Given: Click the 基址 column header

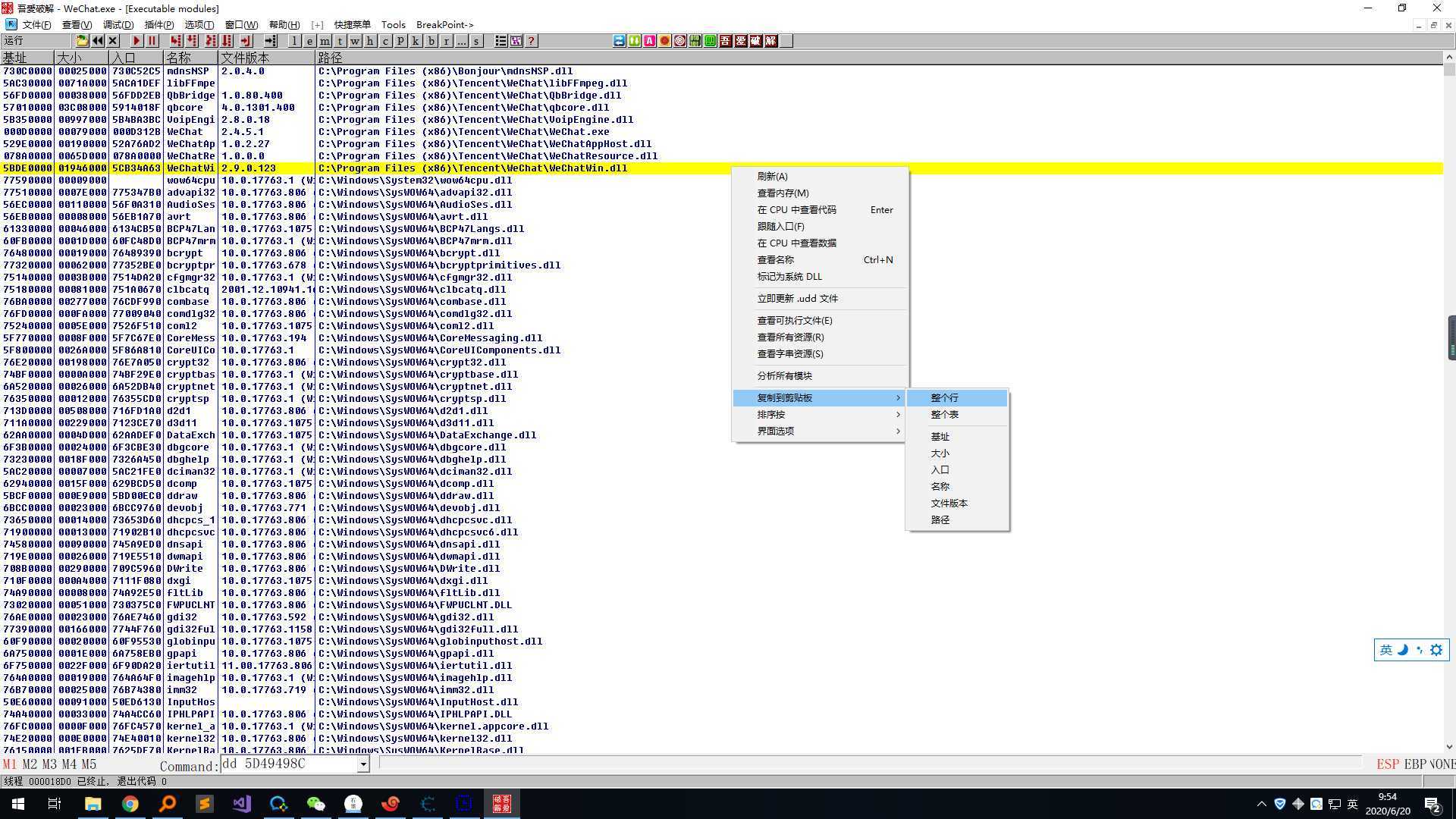Looking at the screenshot, I should click(x=27, y=58).
